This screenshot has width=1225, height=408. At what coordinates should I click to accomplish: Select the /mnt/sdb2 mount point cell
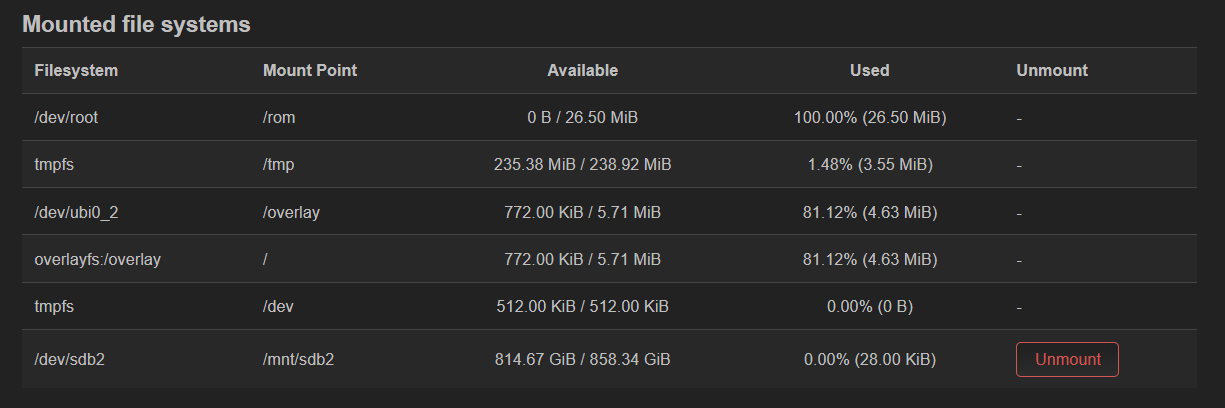click(298, 359)
